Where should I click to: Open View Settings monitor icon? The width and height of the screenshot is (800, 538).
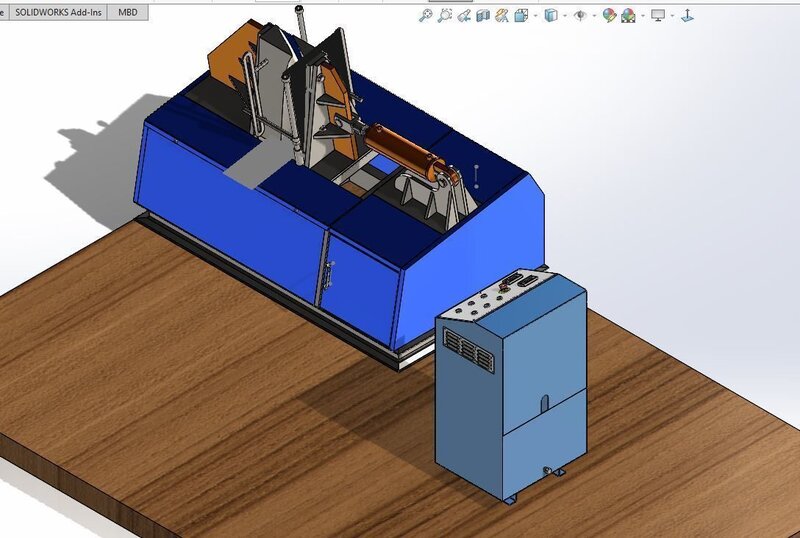(x=657, y=15)
